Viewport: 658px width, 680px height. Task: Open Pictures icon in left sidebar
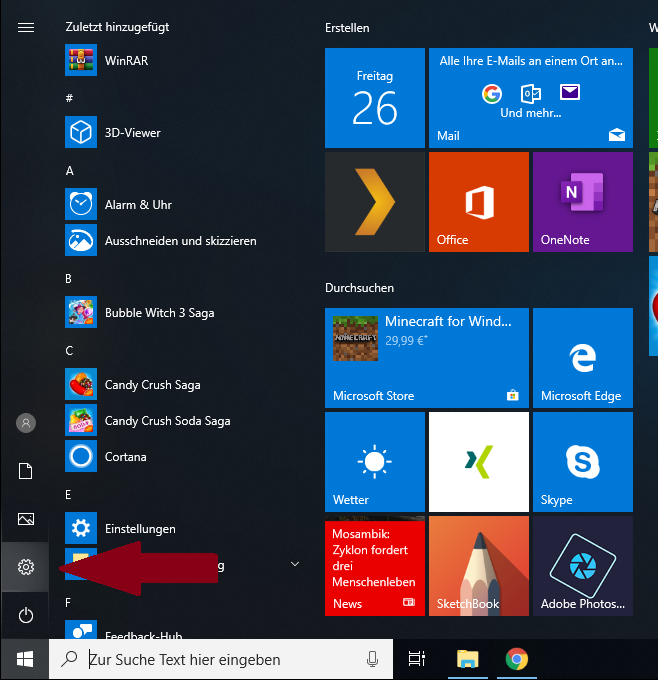[x=26, y=519]
